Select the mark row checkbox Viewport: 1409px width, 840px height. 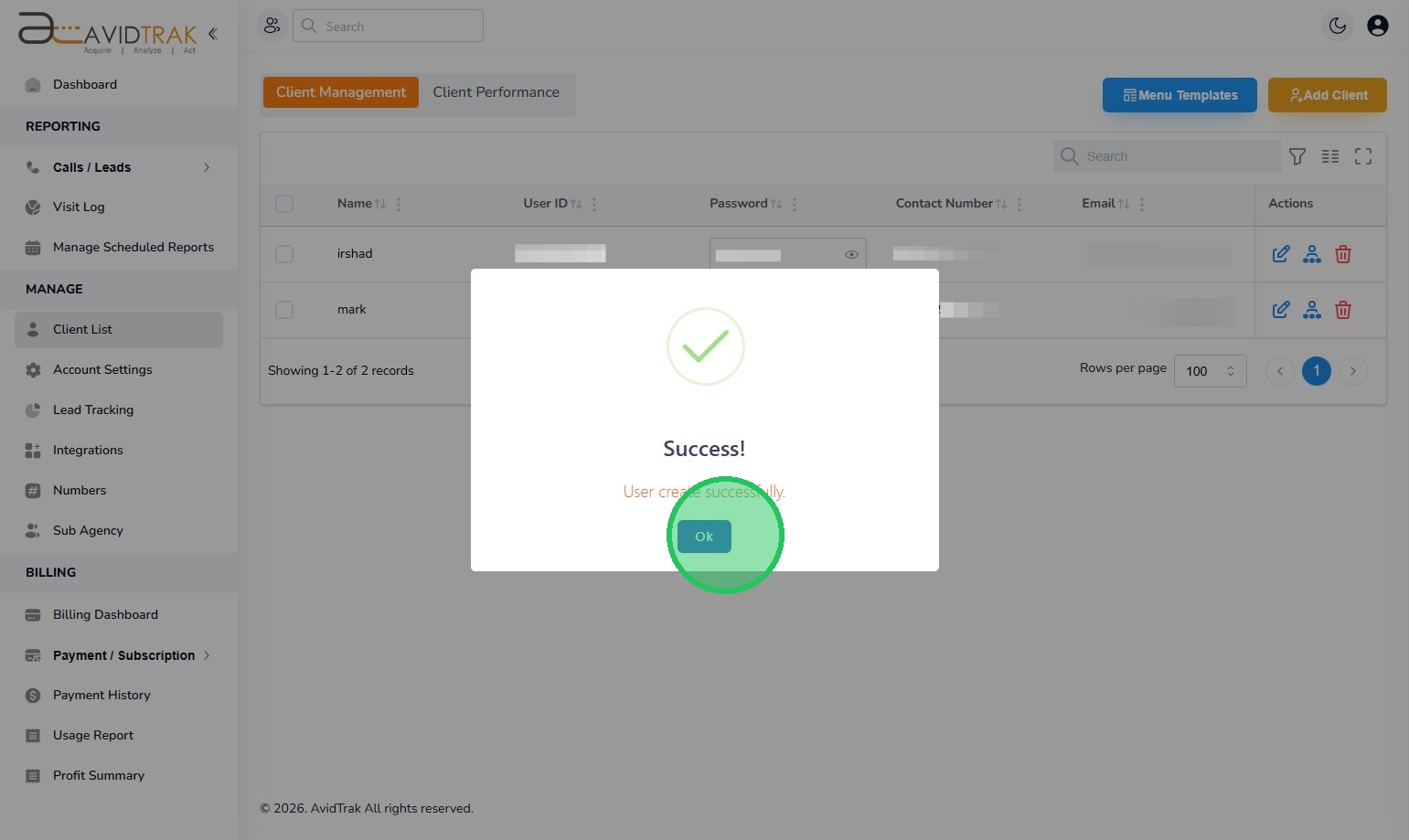tap(284, 310)
